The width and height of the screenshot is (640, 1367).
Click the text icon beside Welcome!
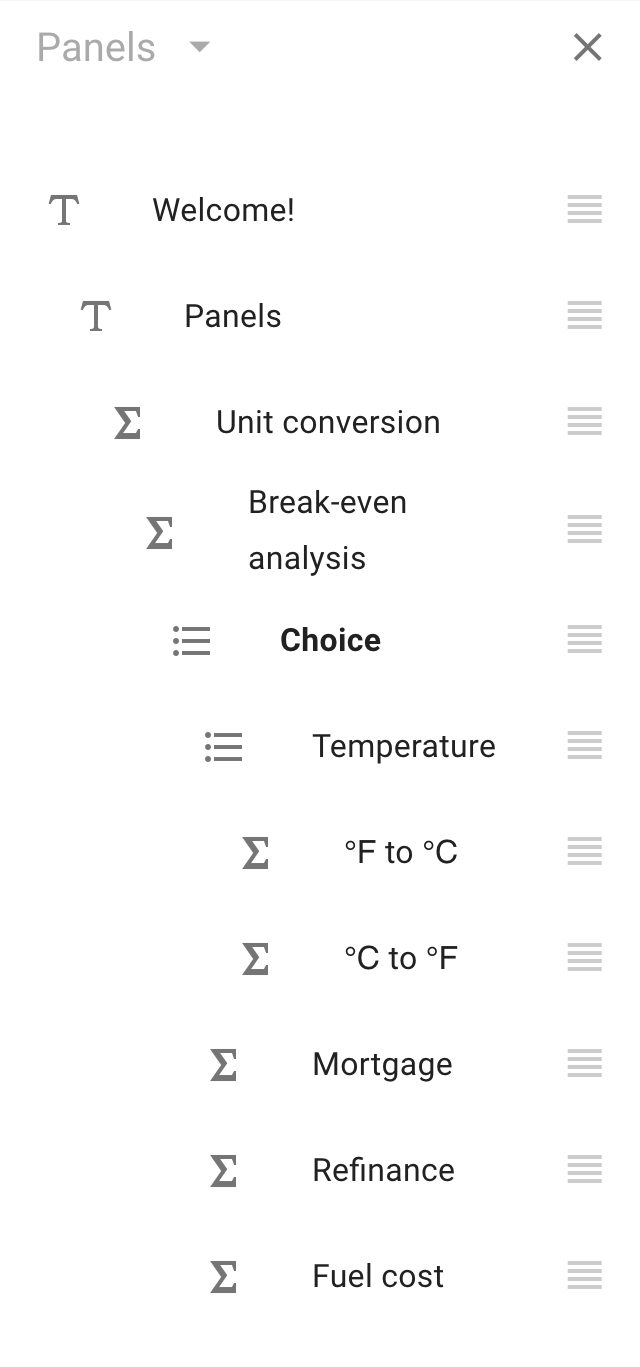click(64, 210)
